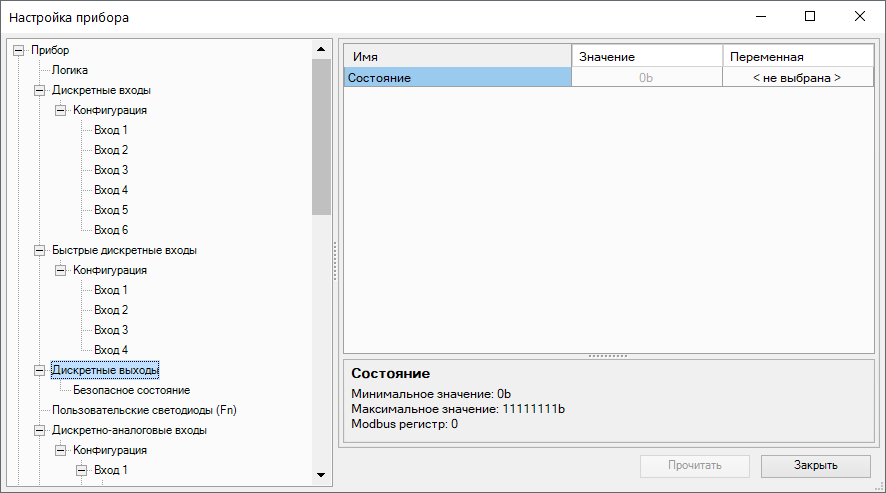Select Вход 2 under Быстрые дискретные входы
886x493 pixels.
(110, 310)
